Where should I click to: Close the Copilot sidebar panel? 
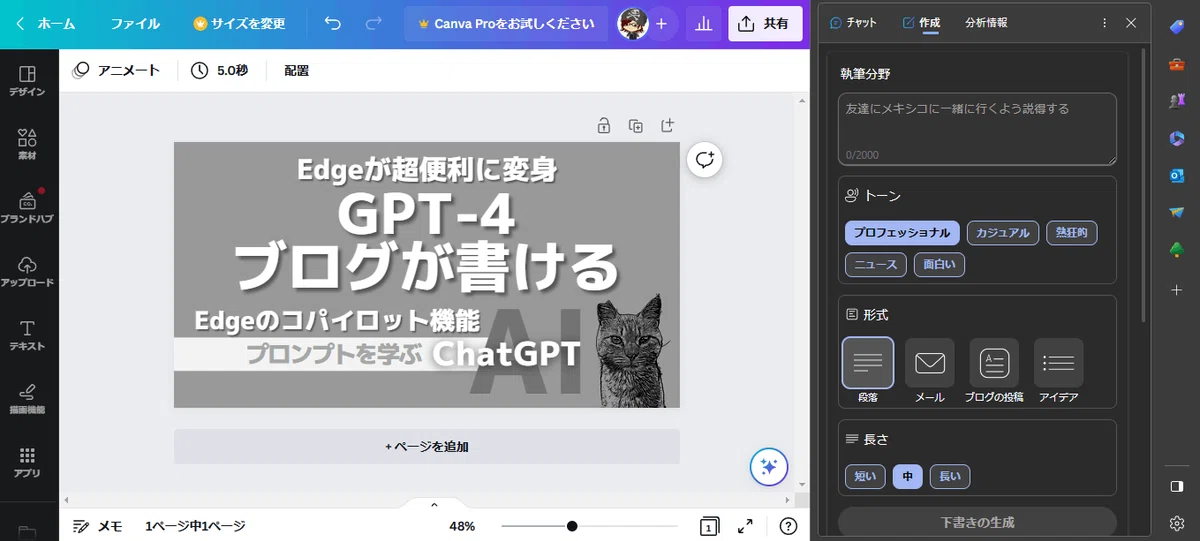(1131, 22)
